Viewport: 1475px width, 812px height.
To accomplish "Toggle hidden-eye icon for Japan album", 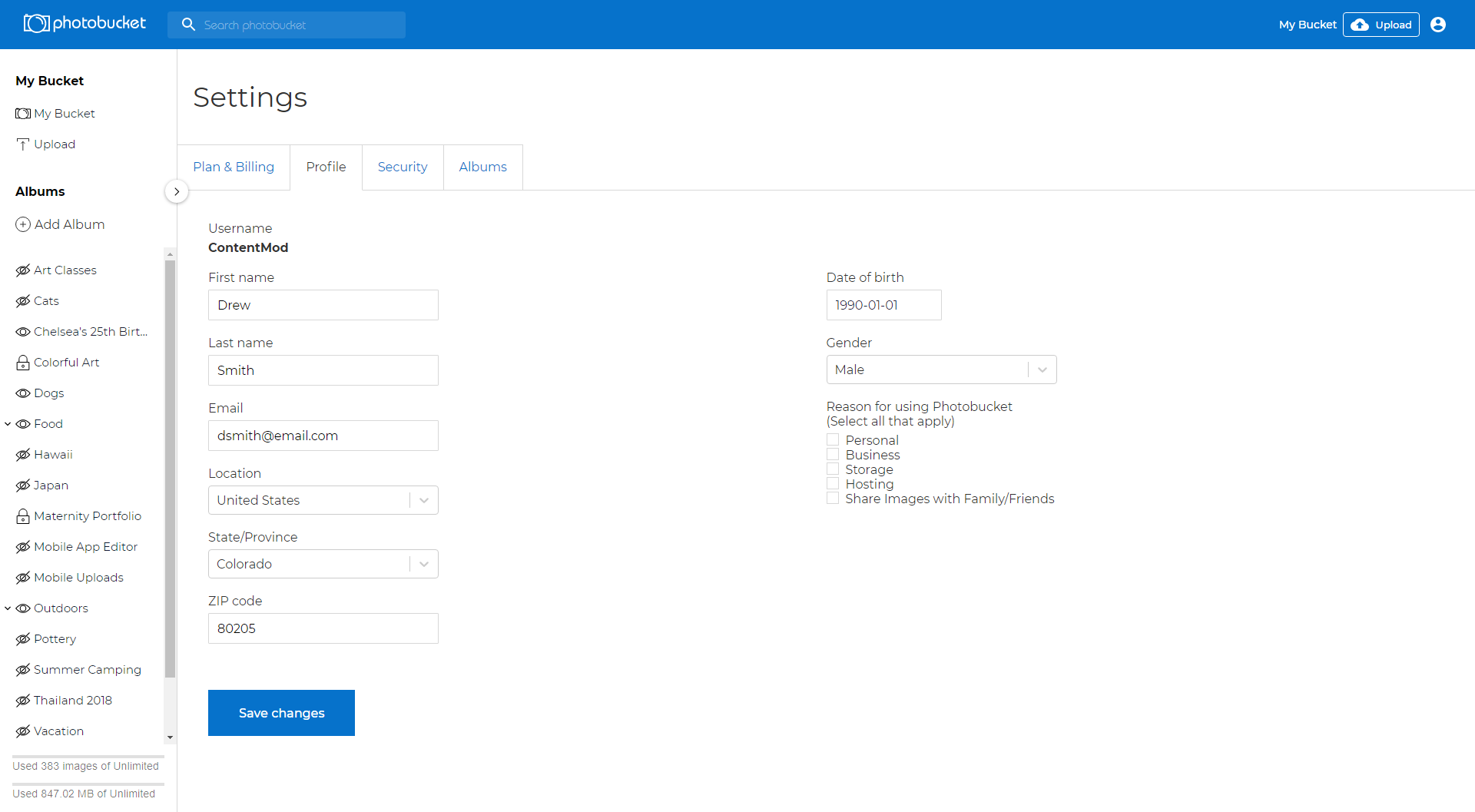I will click(23, 486).
